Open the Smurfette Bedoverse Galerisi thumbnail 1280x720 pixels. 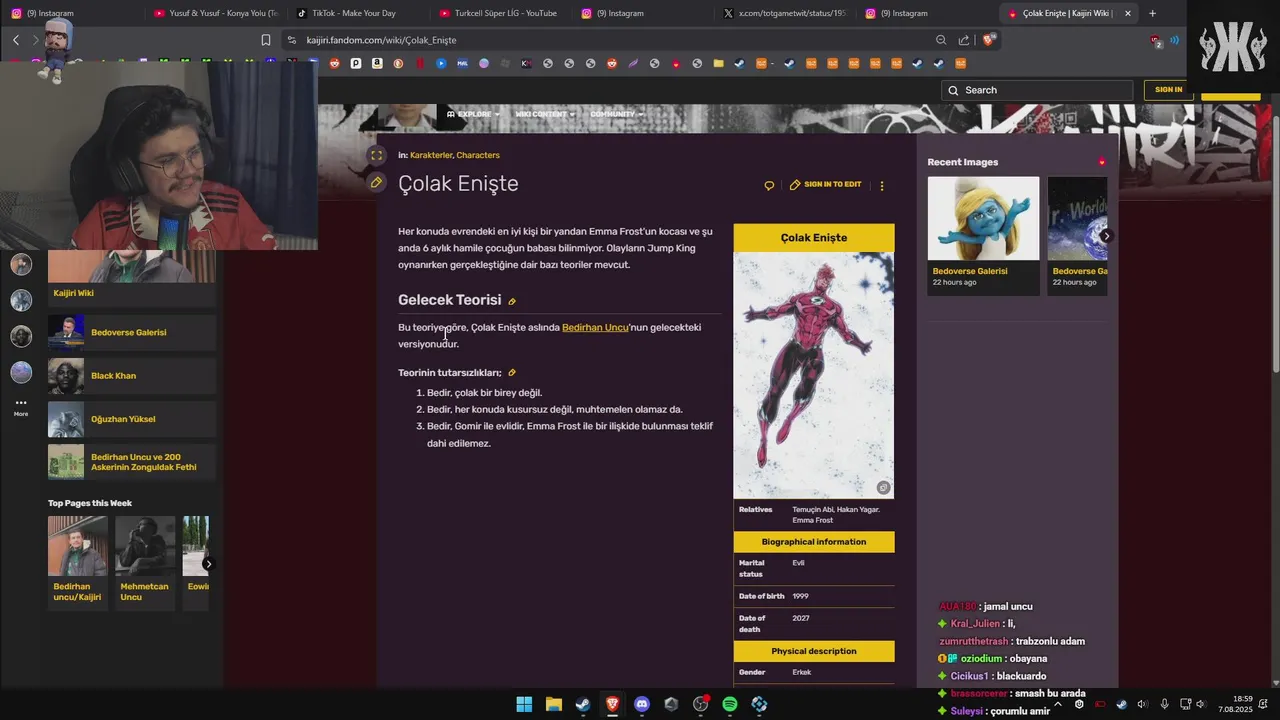[983, 218]
